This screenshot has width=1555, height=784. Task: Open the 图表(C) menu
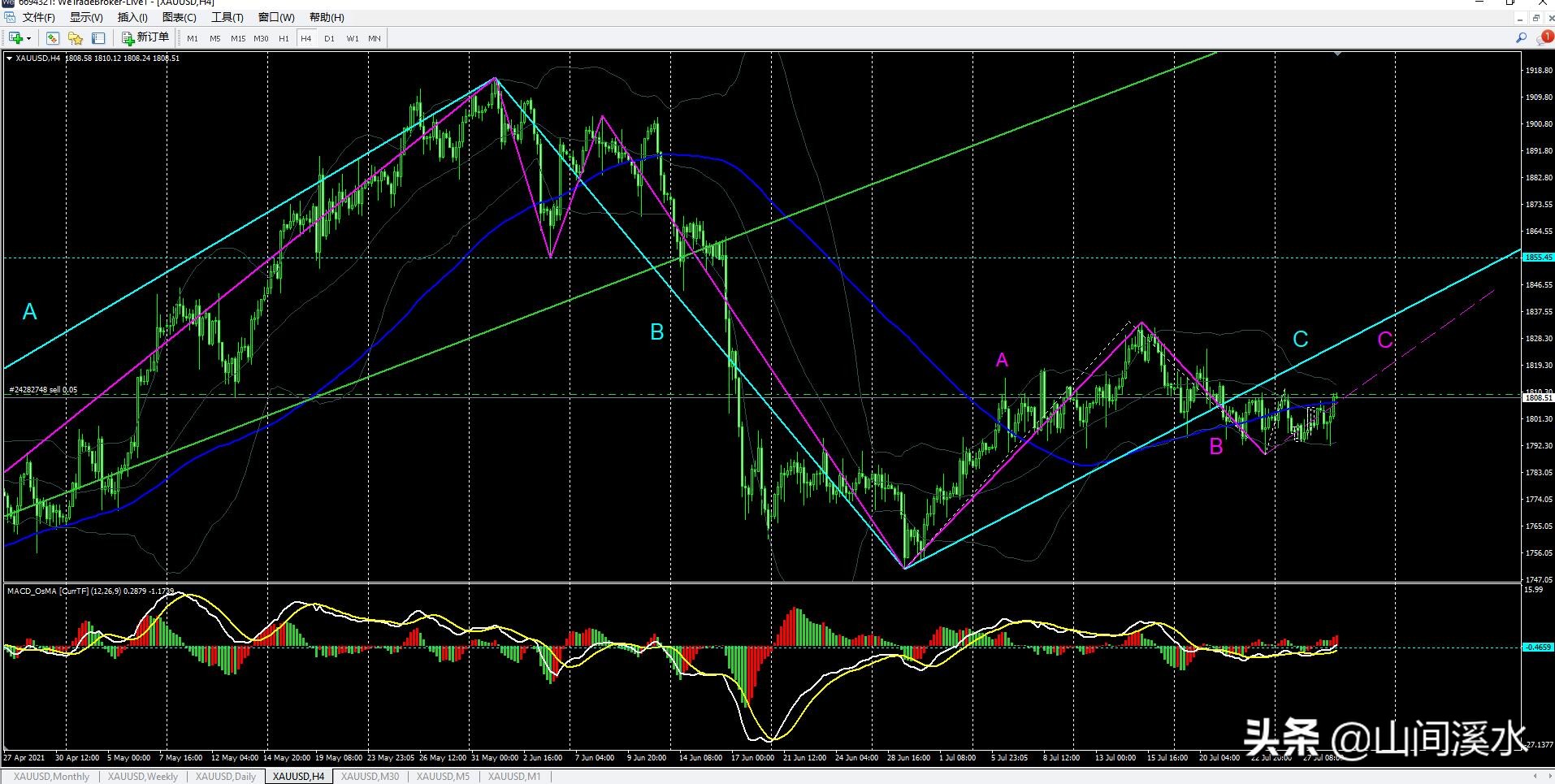(x=180, y=17)
